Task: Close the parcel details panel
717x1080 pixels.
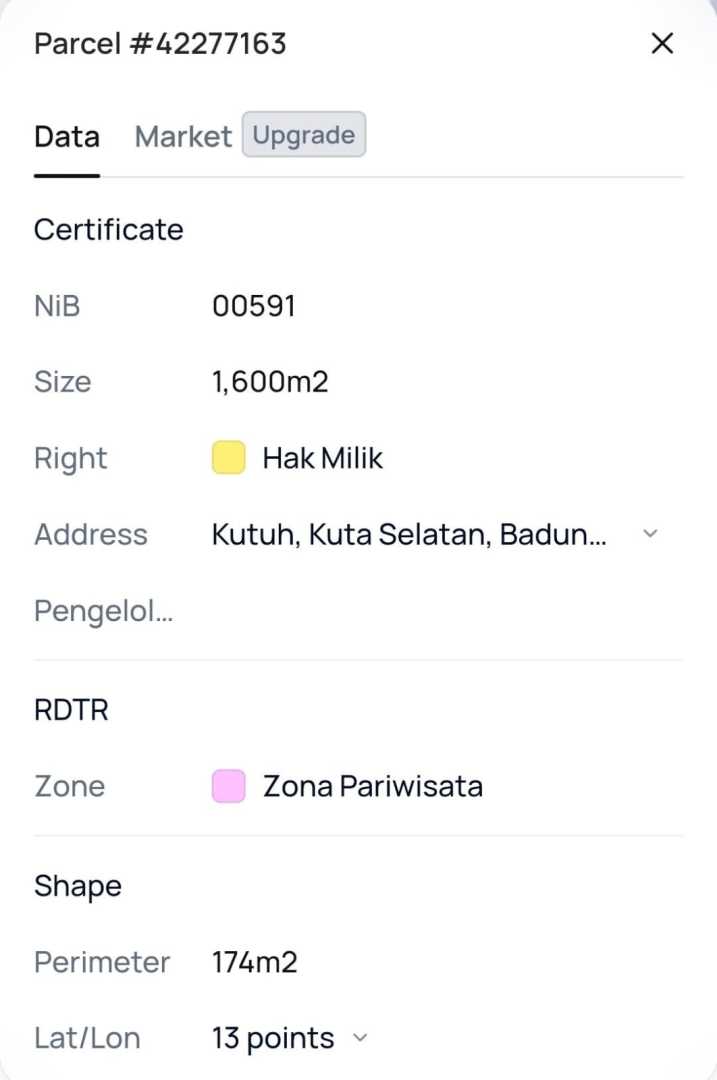Action: (x=662, y=43)
